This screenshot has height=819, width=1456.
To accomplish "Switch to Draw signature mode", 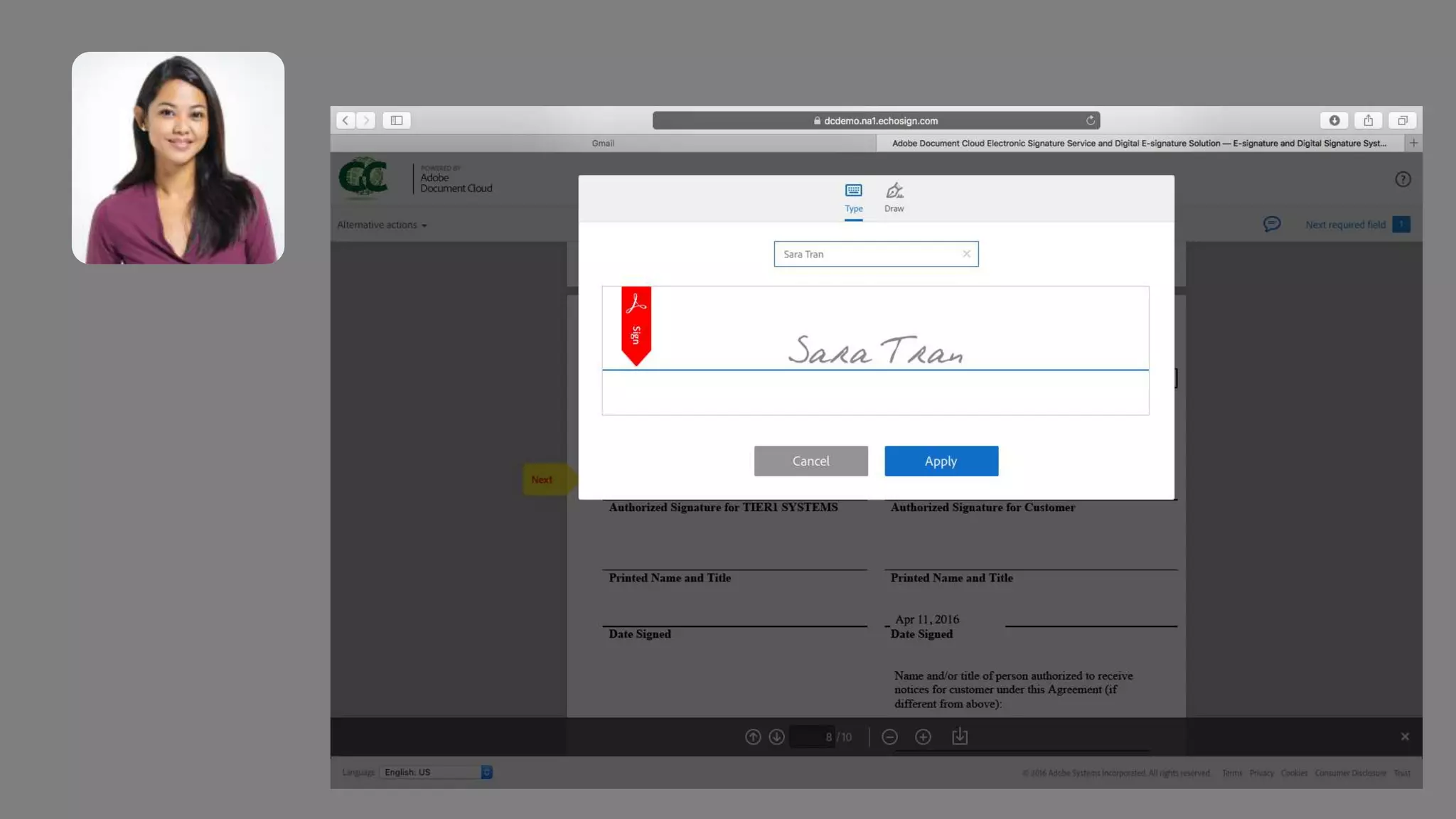I will pos(894,197).
